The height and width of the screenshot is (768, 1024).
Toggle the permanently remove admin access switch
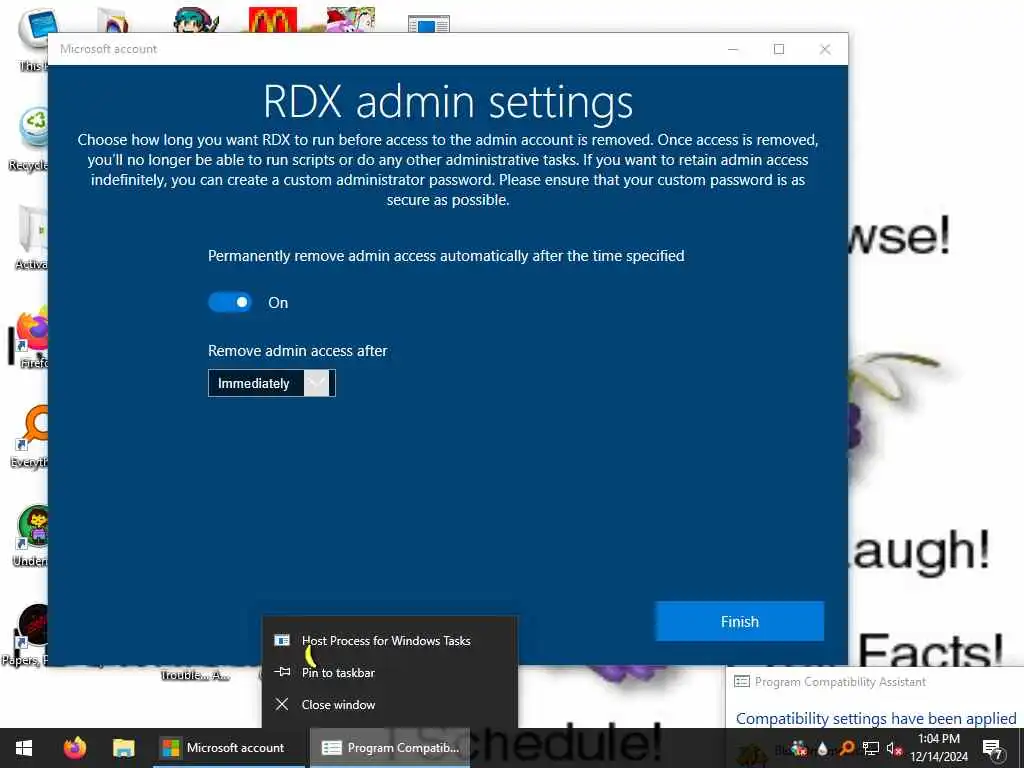click(230, 302)
